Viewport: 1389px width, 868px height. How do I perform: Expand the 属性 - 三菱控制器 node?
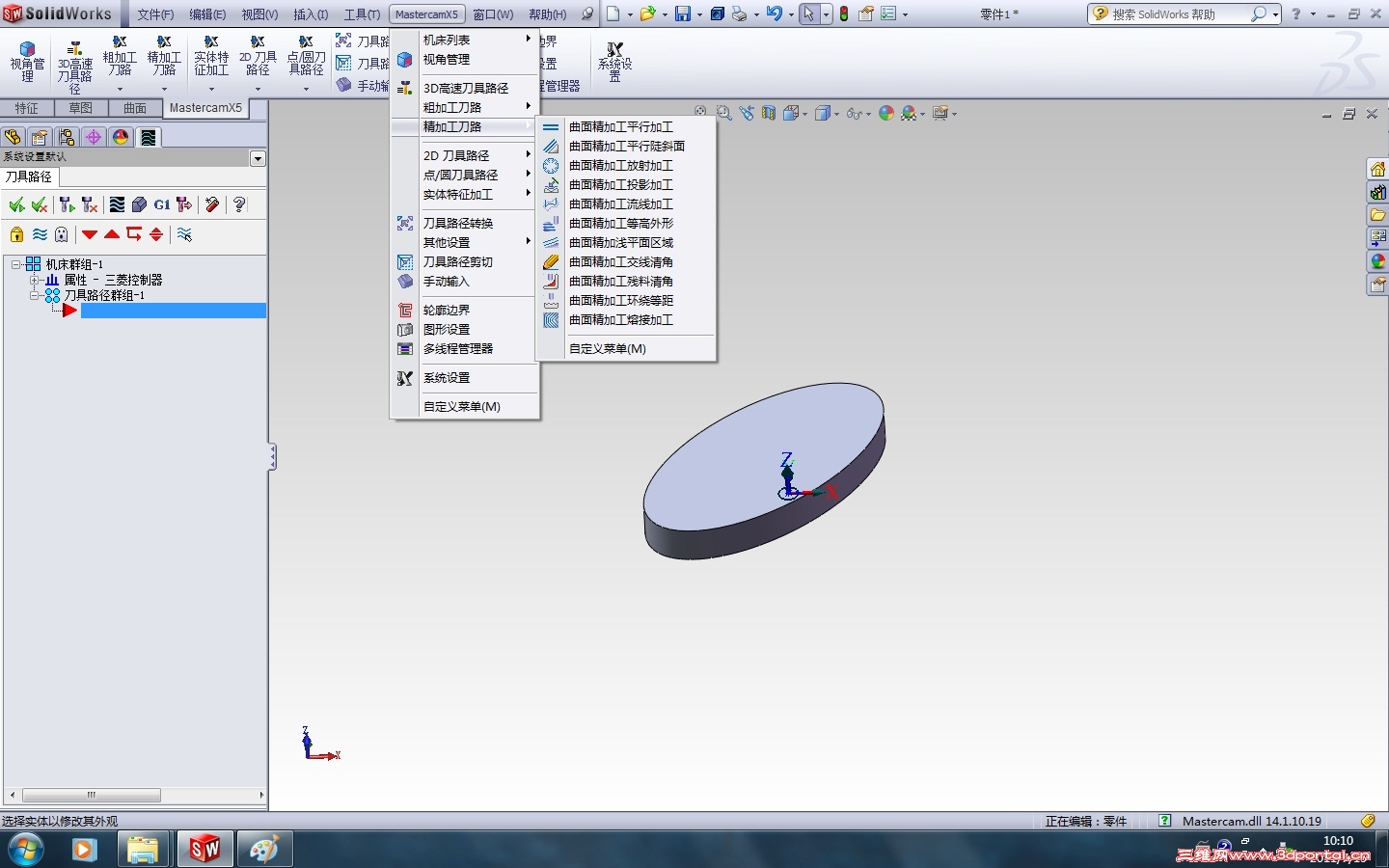click(35, 280)
